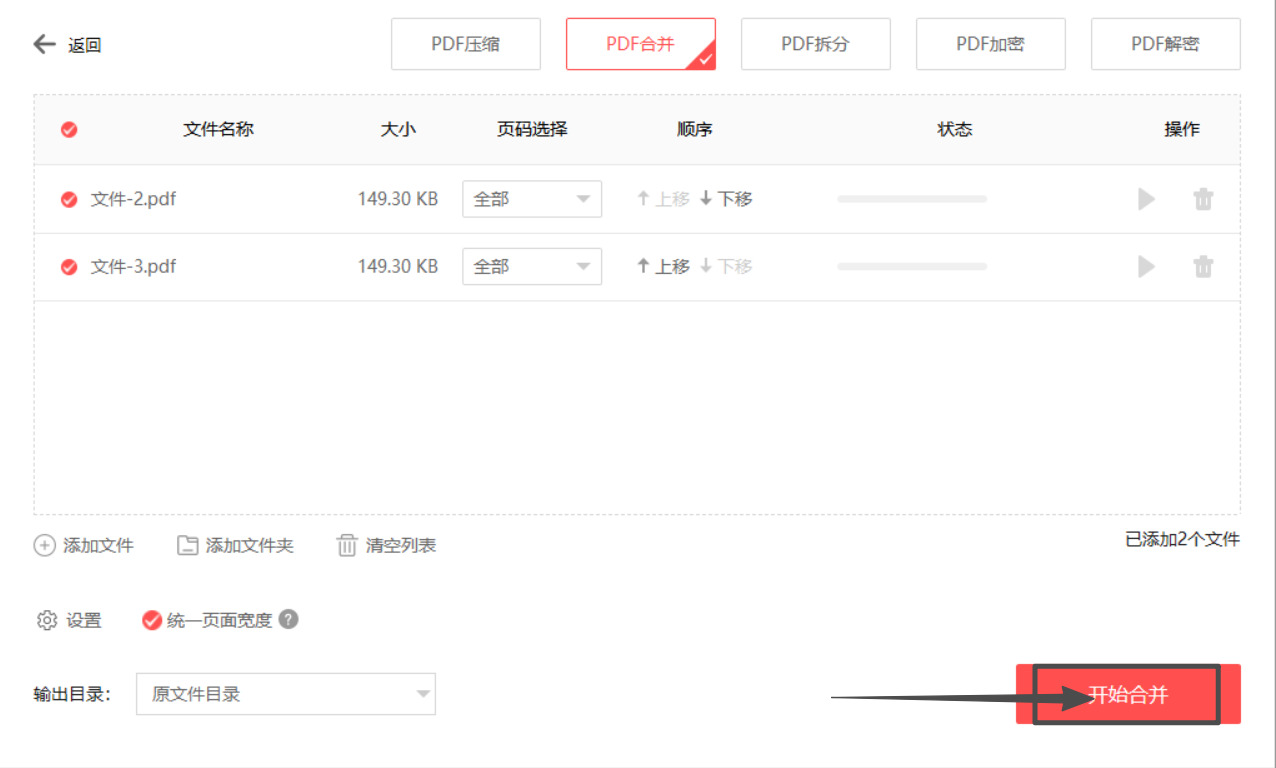The height and width of the screenshot is (768, 1276).
Task: Click the 开始合并 button
Action: 1126,693
